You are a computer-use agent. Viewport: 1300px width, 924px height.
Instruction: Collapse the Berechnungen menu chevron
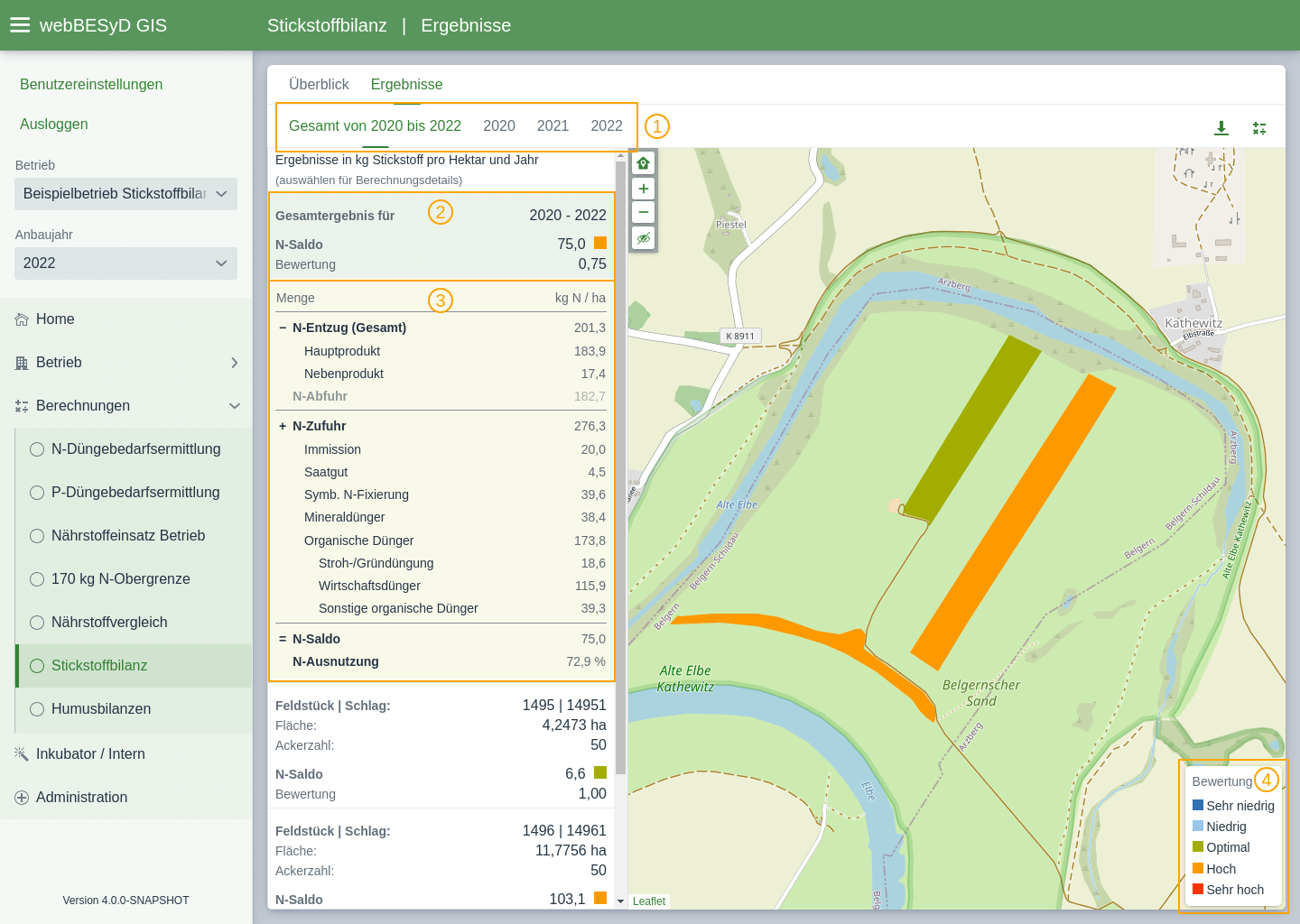click(x=235, y=406)
